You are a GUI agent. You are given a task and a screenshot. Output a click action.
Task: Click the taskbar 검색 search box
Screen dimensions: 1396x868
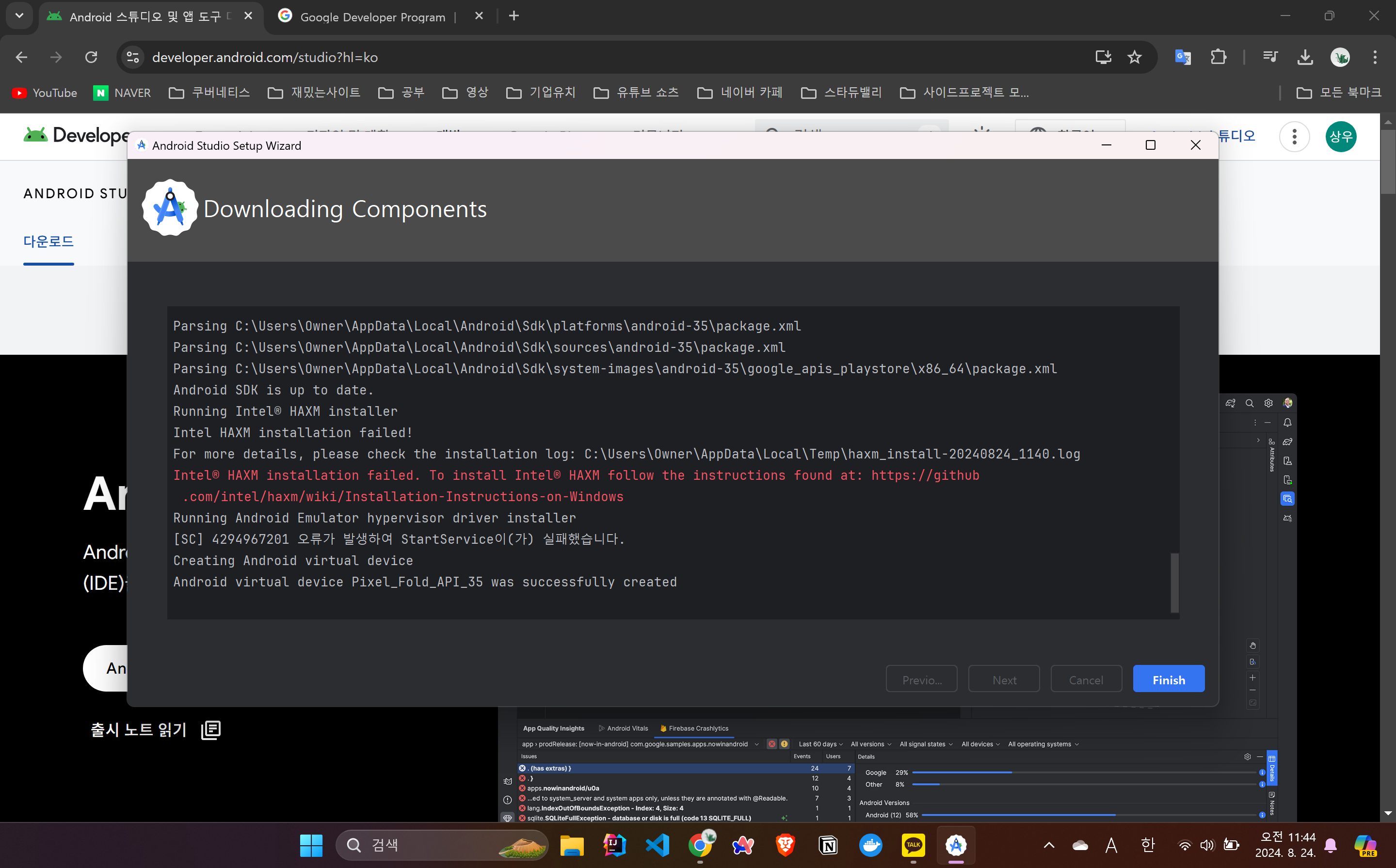pyautogui.click(x=442, y=845)
